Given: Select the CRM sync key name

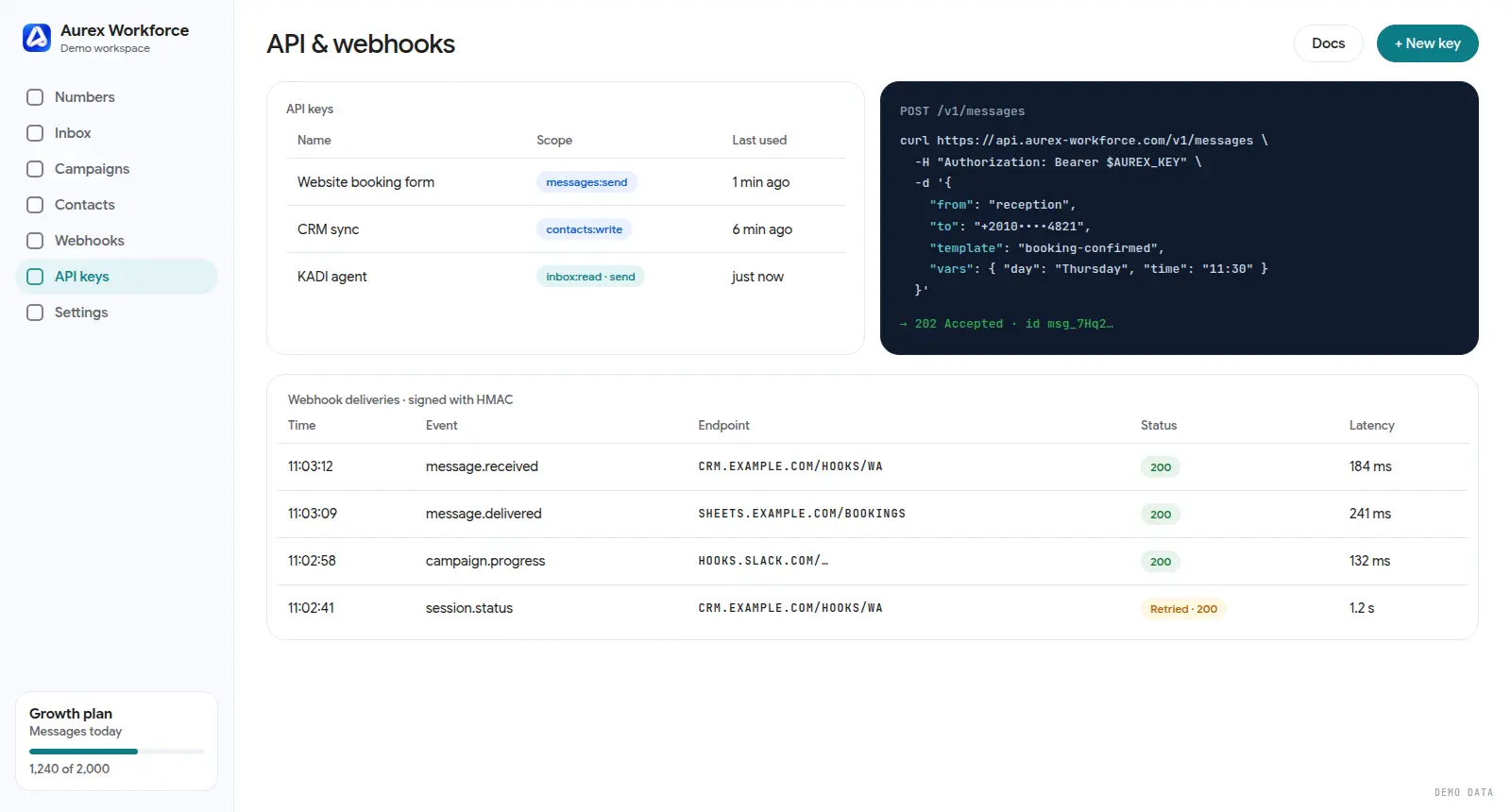Looking at the screenshot, I should tap(328, 229).
